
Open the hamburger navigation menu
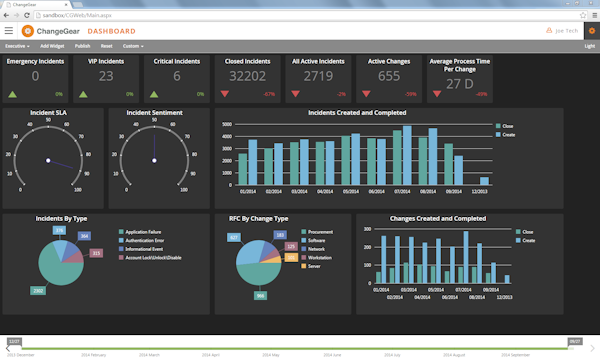point(9,31)
